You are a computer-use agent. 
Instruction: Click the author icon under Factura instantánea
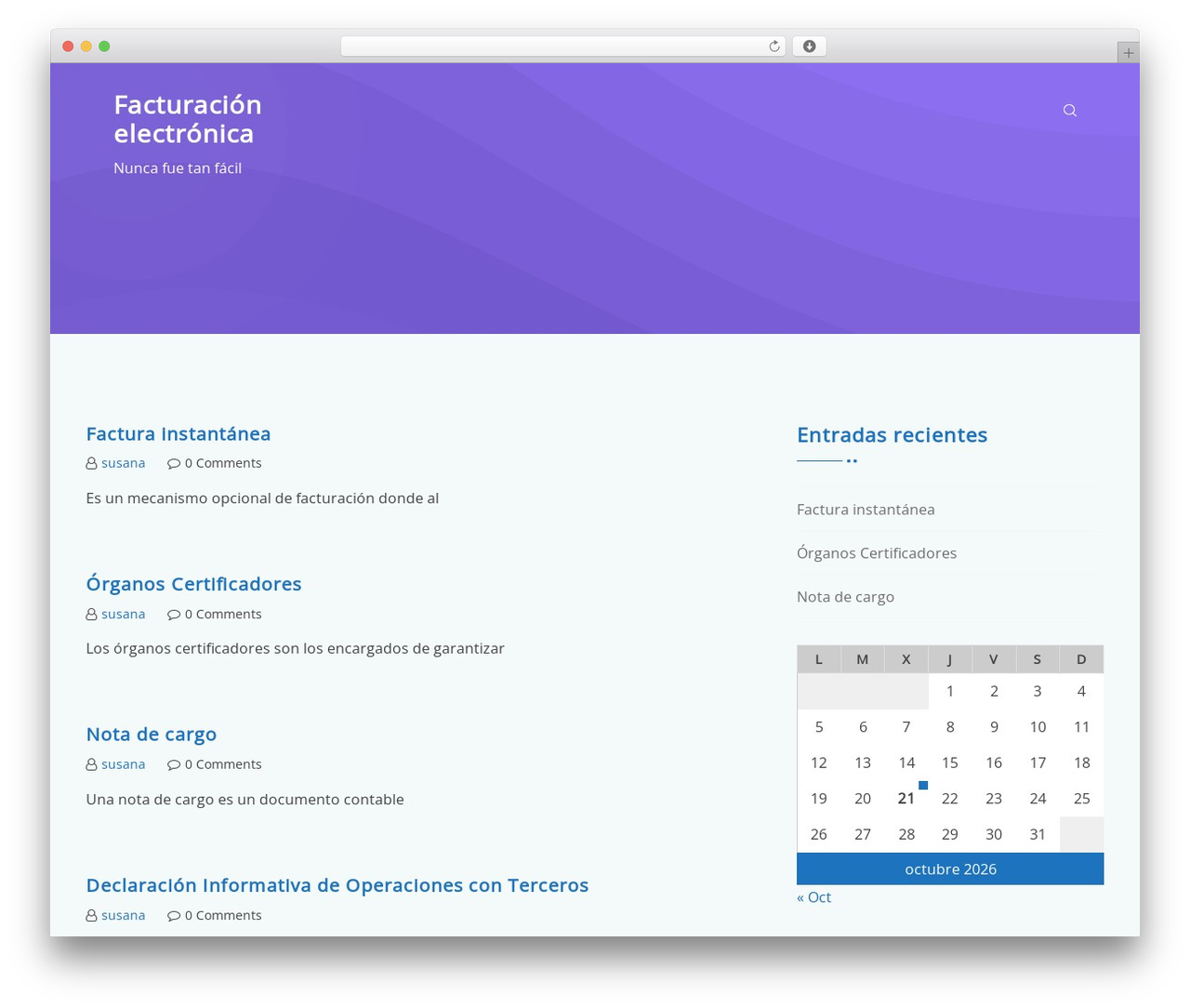click(91, 463)
